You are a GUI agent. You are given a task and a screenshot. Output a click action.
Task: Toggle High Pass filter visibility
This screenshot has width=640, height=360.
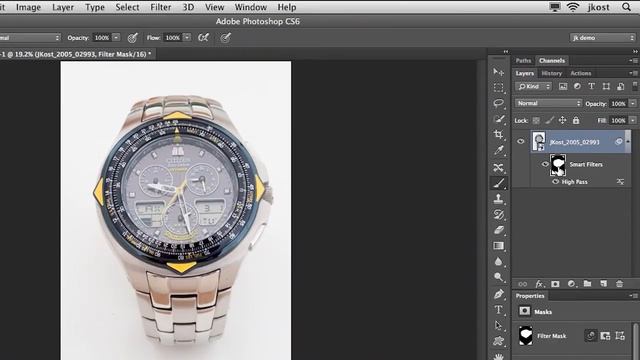(x=556, y=182)
